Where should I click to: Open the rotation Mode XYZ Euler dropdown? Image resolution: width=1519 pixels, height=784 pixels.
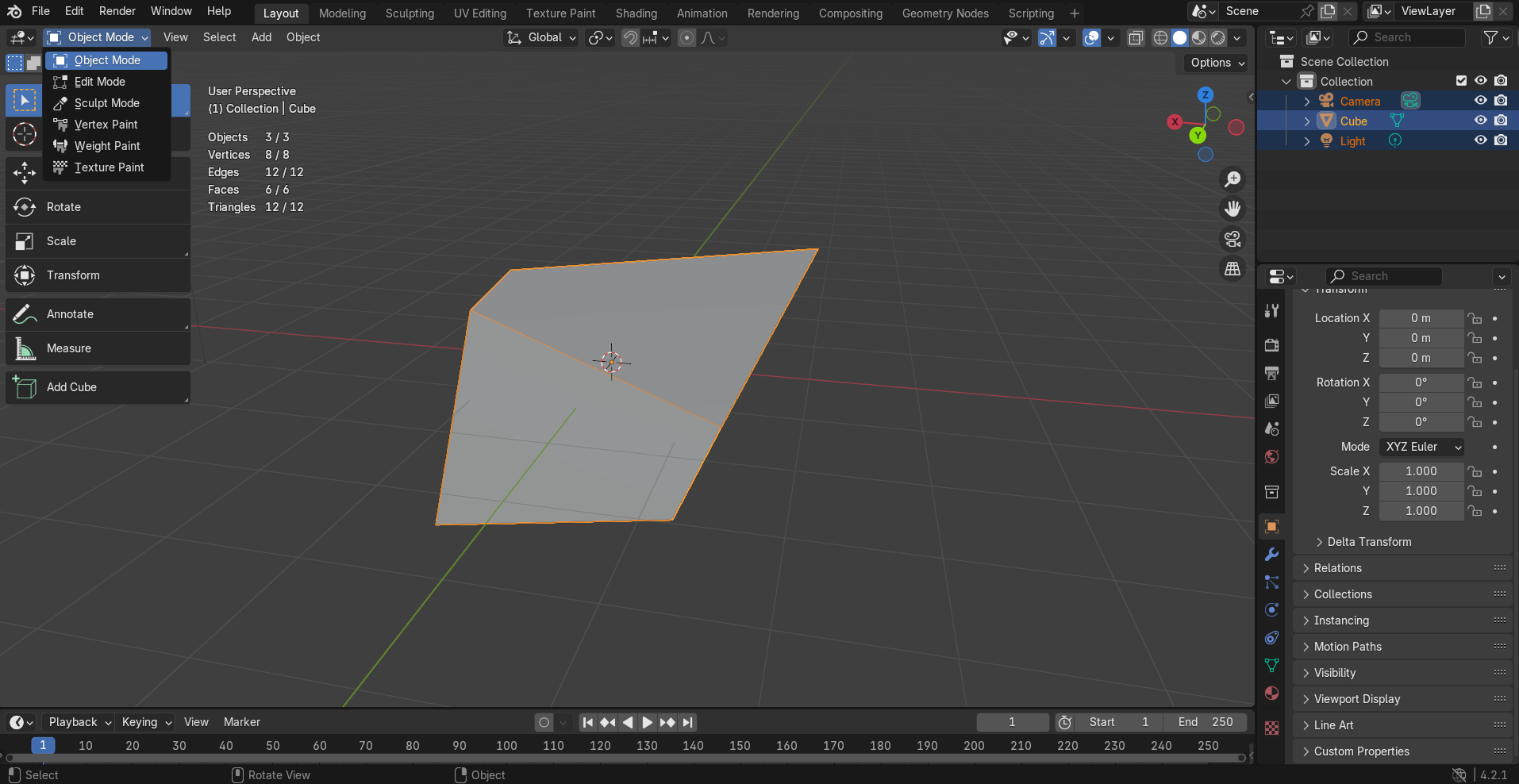point(1421,447)
